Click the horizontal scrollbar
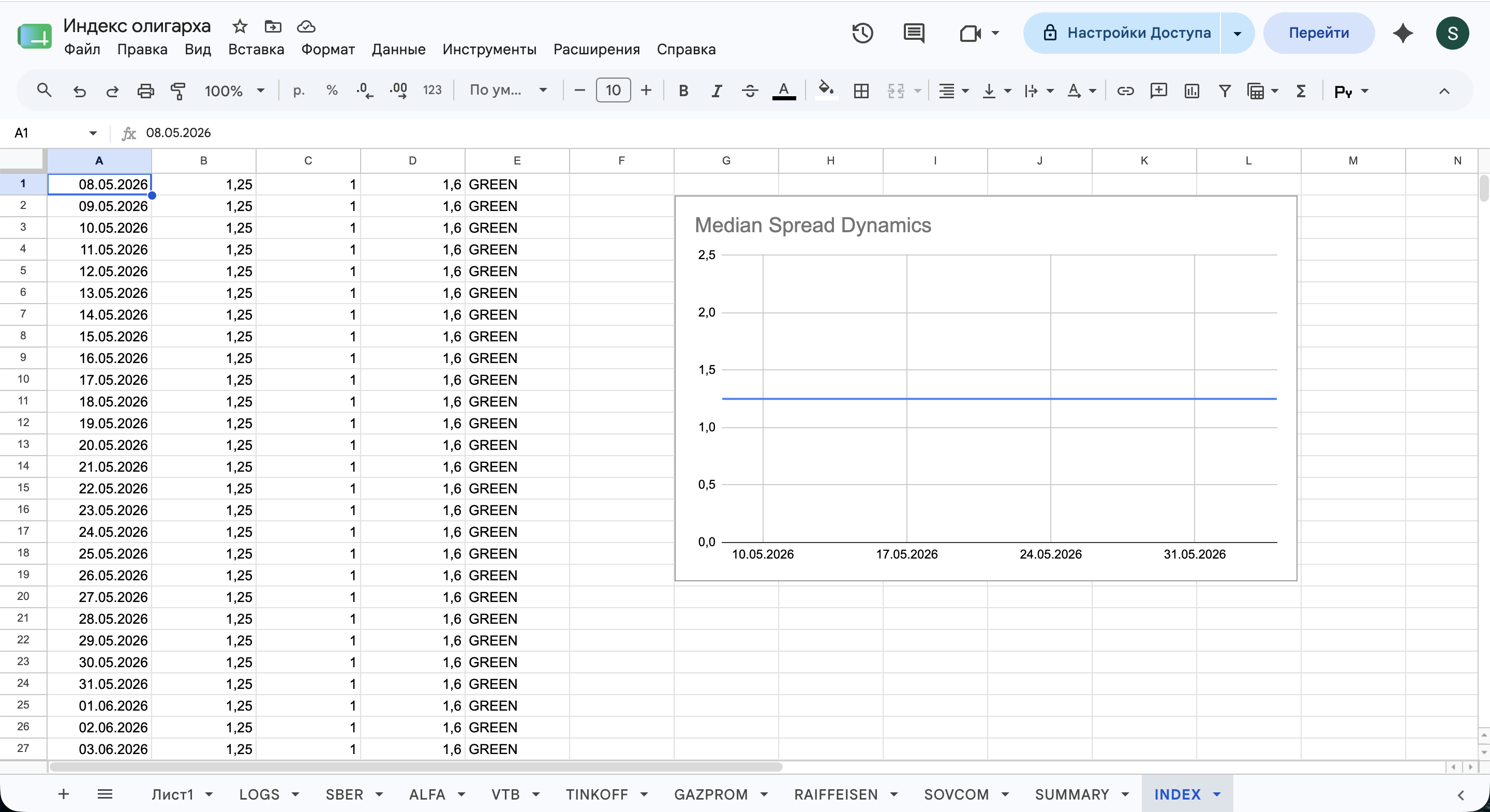Viewport: 1490px width, 812px height. [416, 767]
